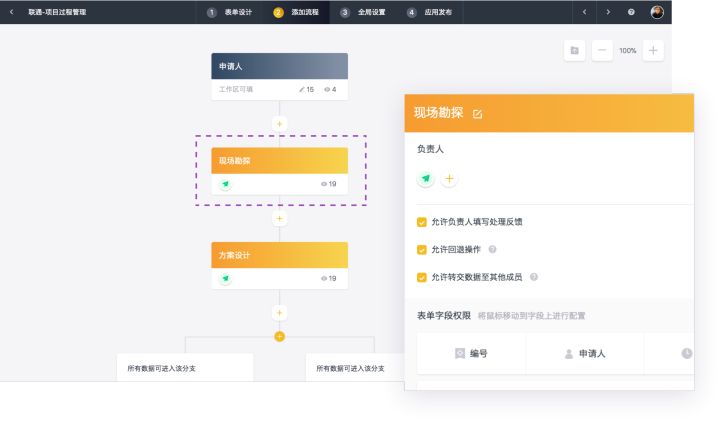The height and width of the screenshot is (422, 720).
Task: Click the zoom out minus button
Action: 602,50
